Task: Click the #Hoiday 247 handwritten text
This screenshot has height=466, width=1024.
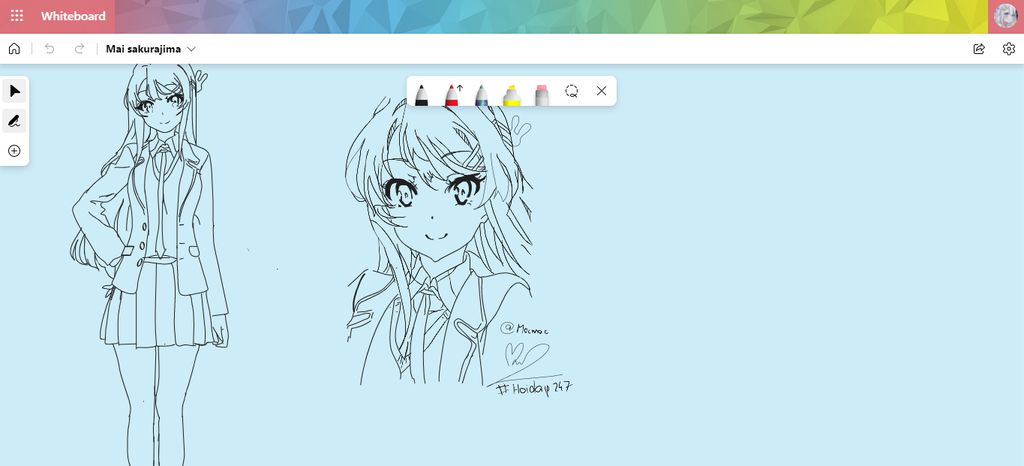Action: click(534, 389)
